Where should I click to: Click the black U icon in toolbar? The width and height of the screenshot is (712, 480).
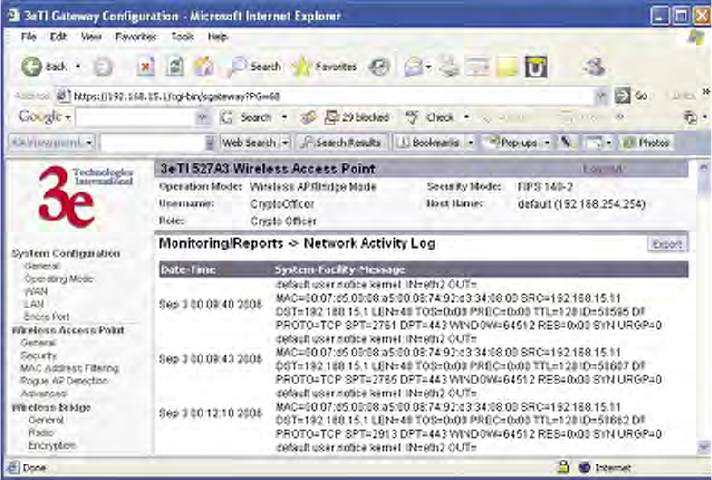[x=536, y=67]
